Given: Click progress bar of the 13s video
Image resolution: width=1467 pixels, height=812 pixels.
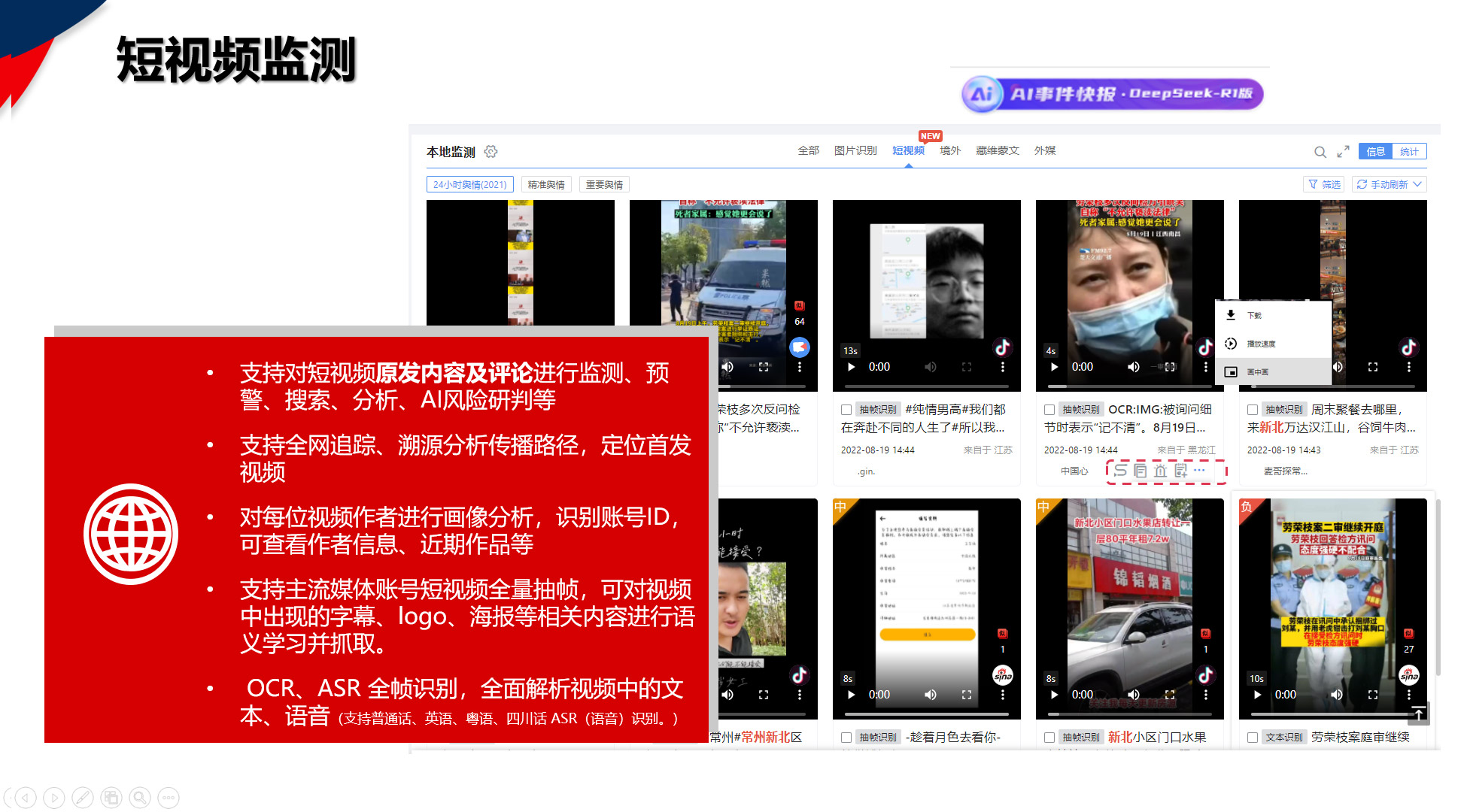Looking at the screenshot, I should point(926,386).
